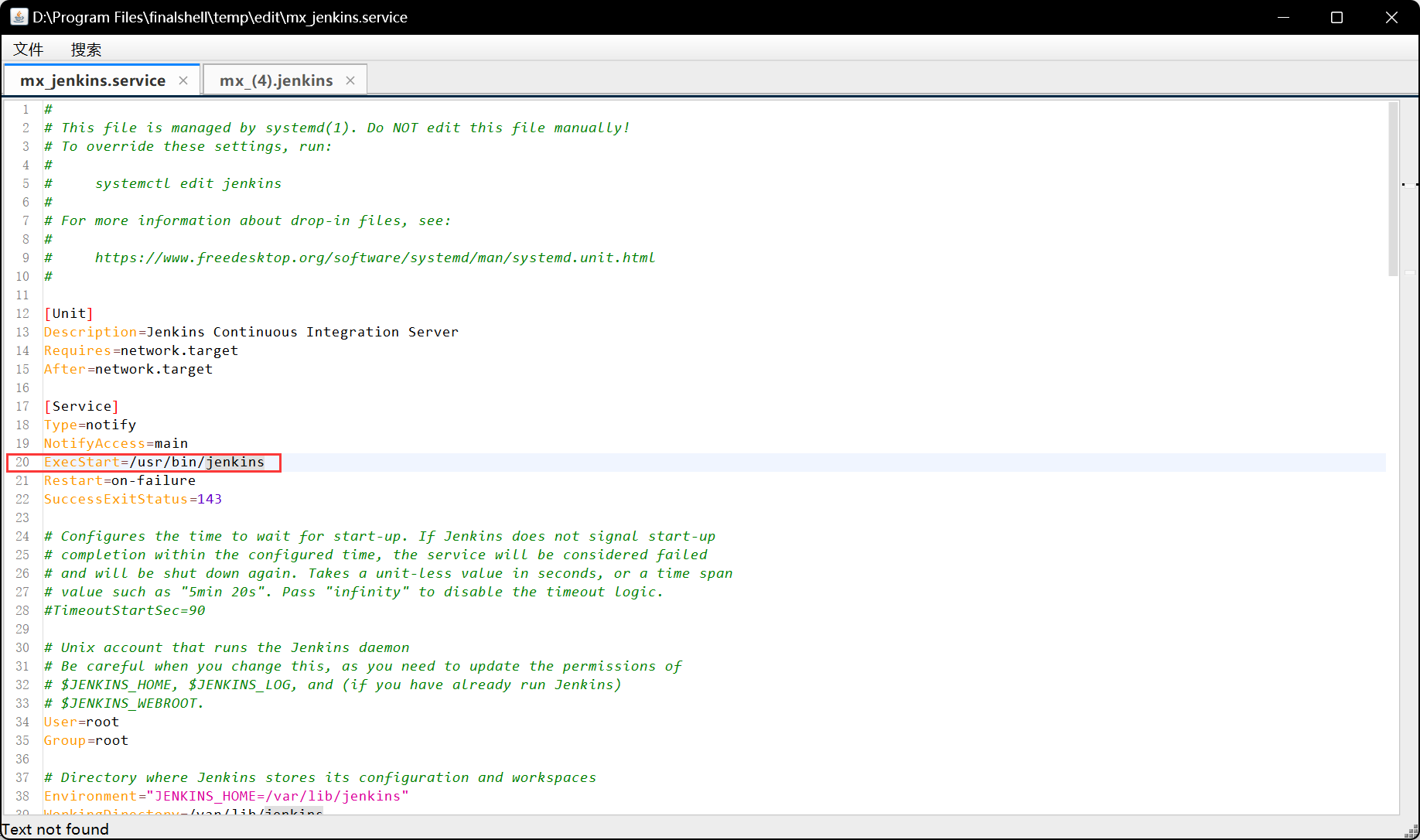
Task: Switch to the mx_(4).jenkins tab
Action: pos(276,80)
